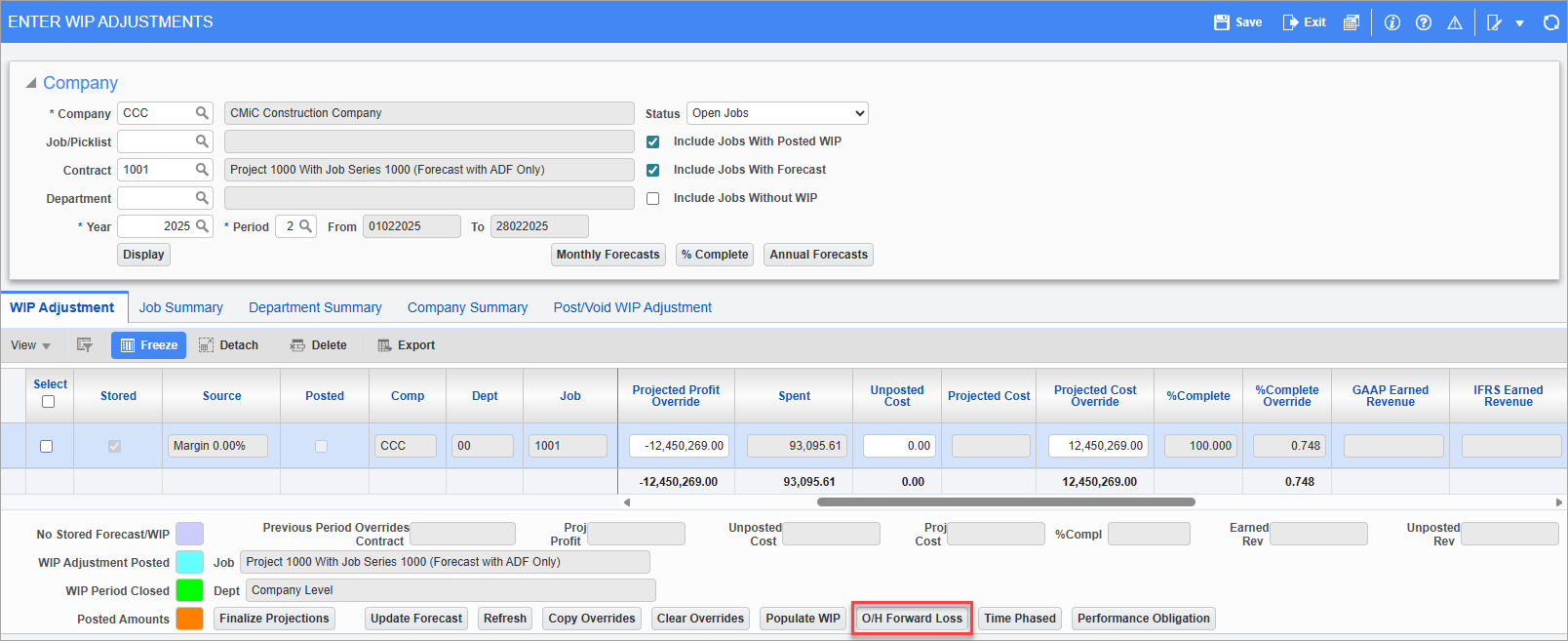Switch to Job Summary tab

pyautogui.click(x=180, y=307)
